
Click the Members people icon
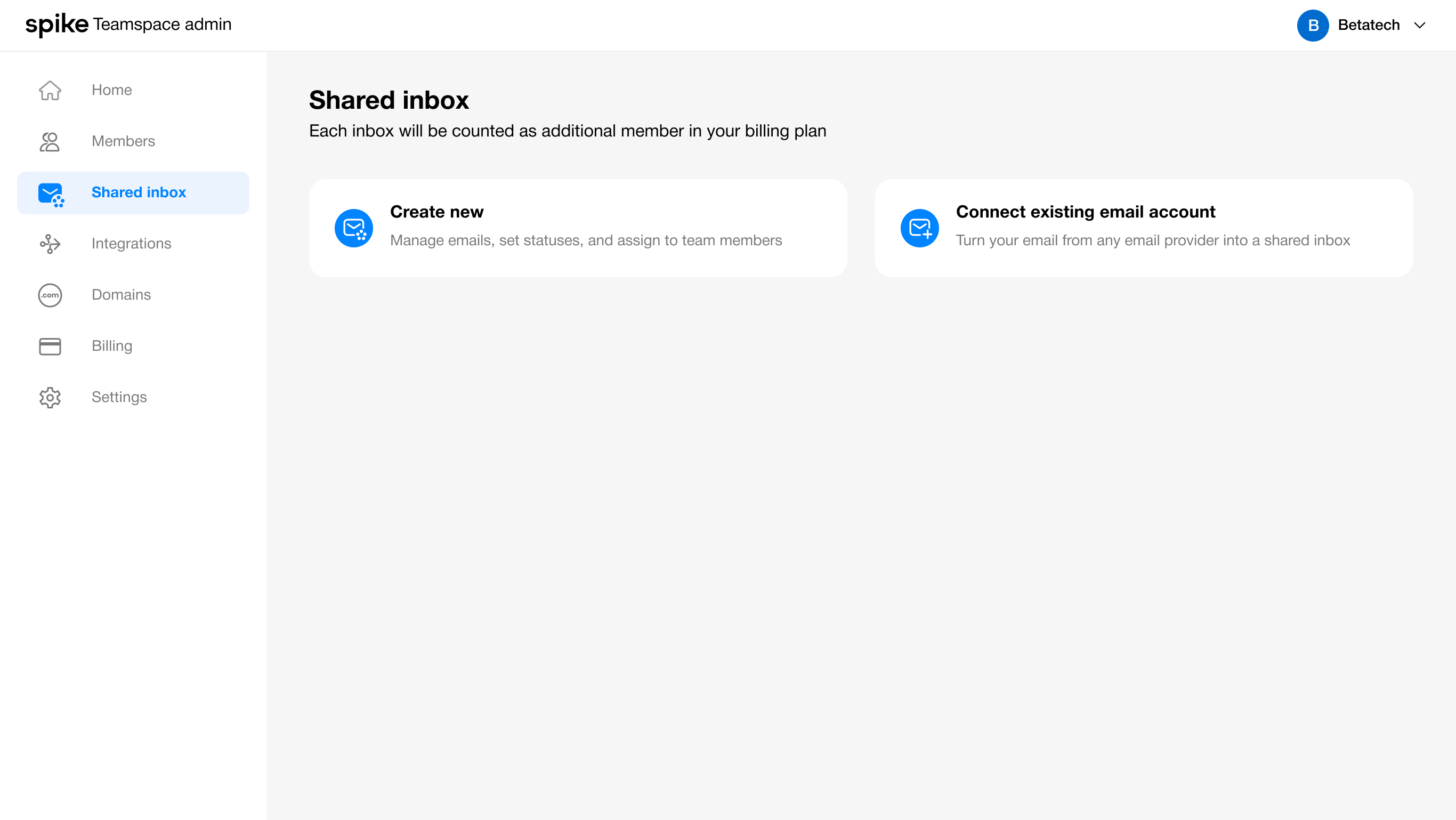click(50, 141)
